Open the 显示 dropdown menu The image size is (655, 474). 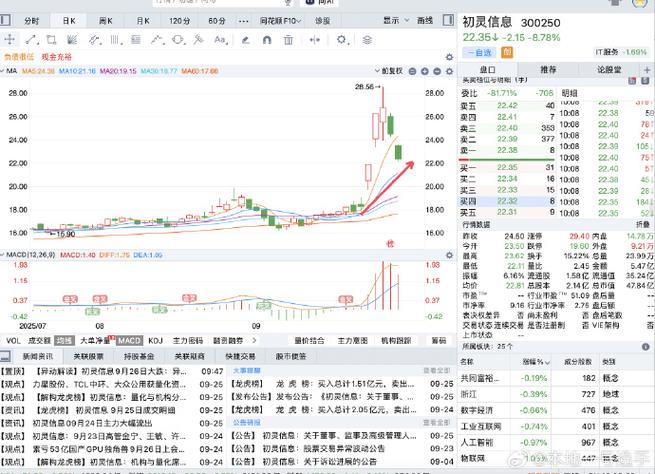(396, 20)
